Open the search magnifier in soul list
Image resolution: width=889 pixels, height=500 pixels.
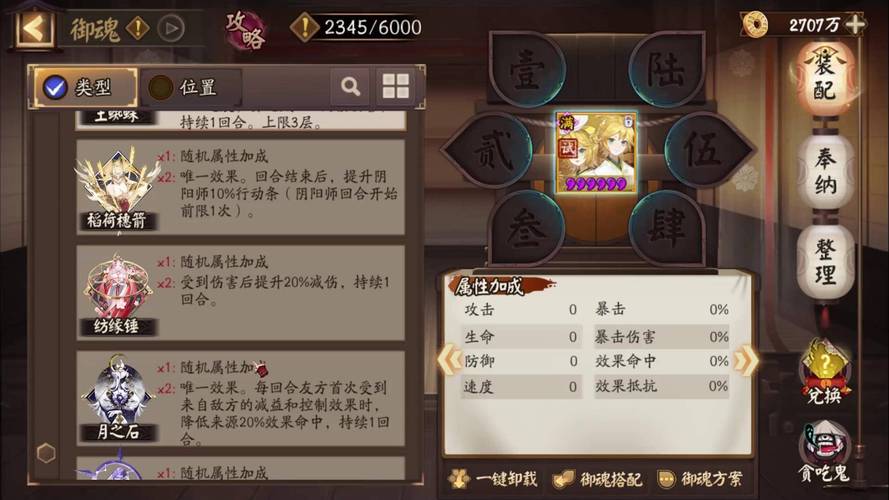[350, 87]
